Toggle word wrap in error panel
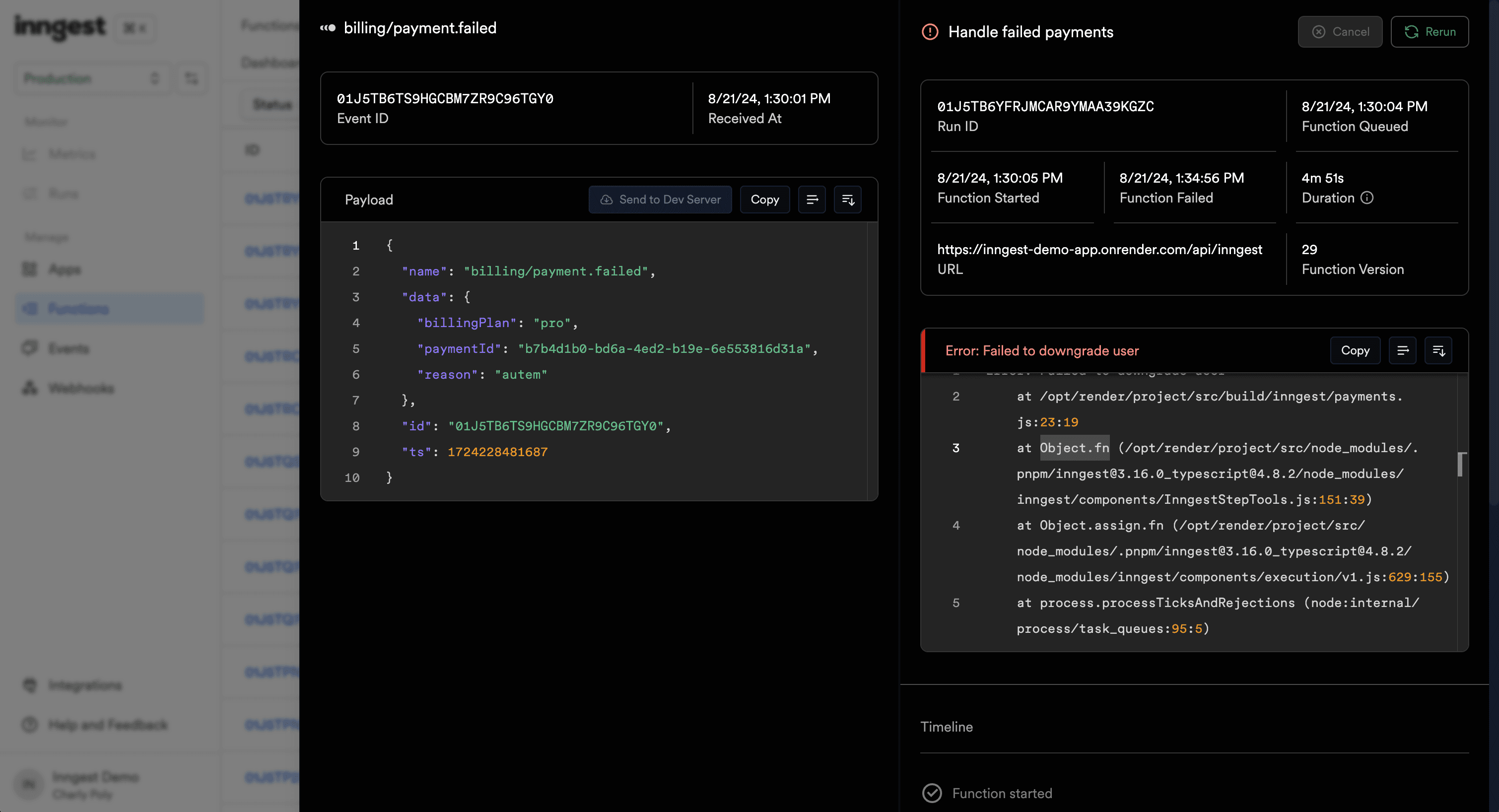1499x812 pixels. pos(1402,350)
